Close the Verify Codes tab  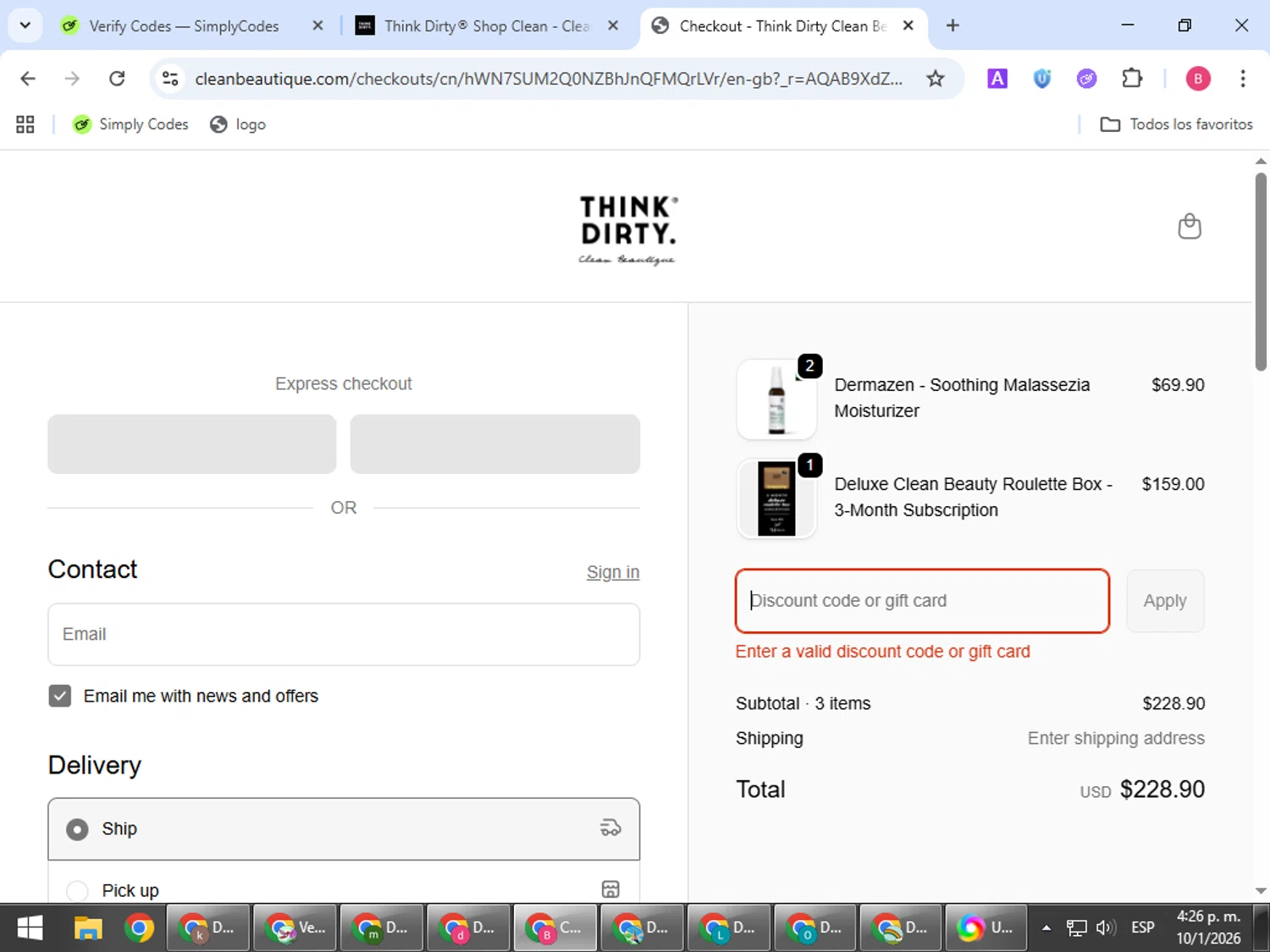coord(317,25)
